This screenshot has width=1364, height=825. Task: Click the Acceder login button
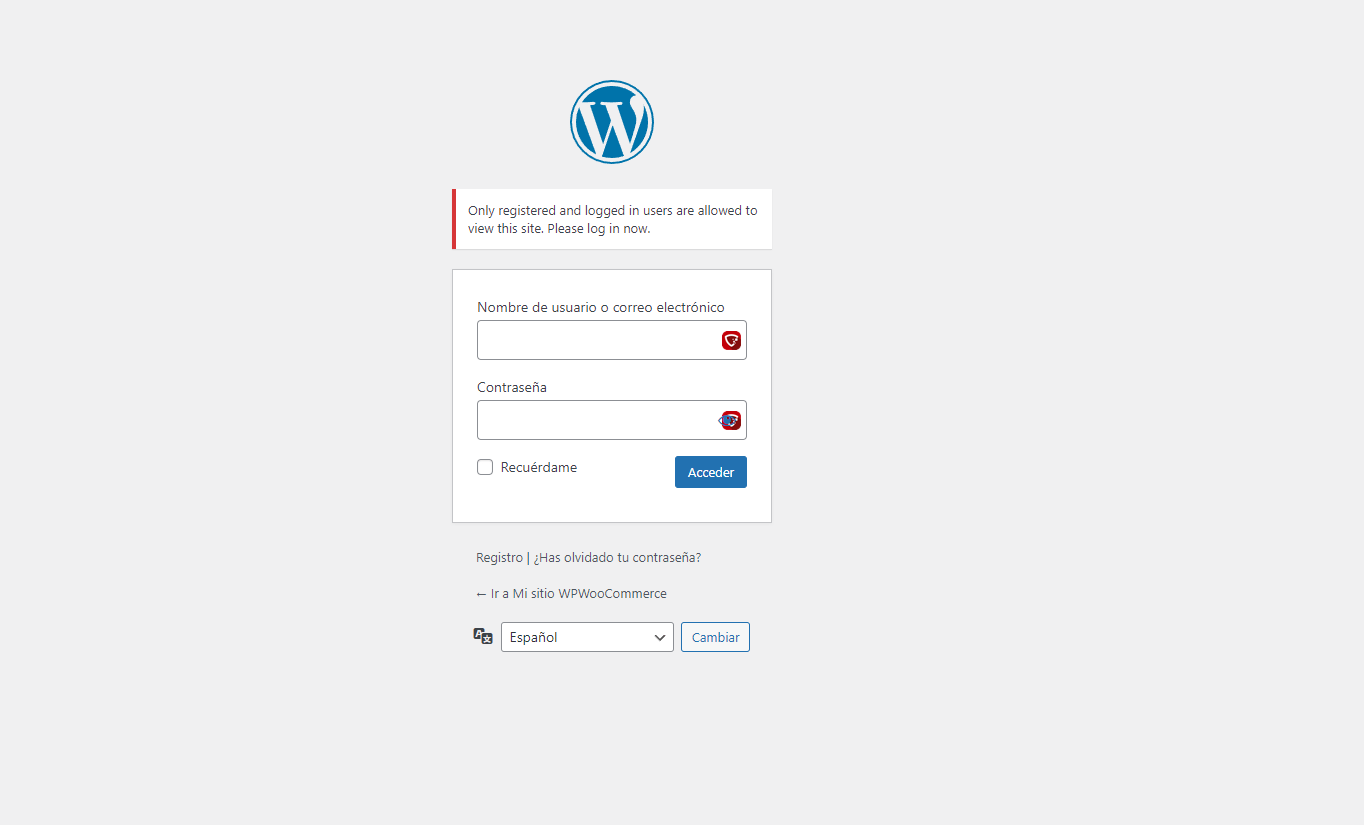click(x=711, y=472)
